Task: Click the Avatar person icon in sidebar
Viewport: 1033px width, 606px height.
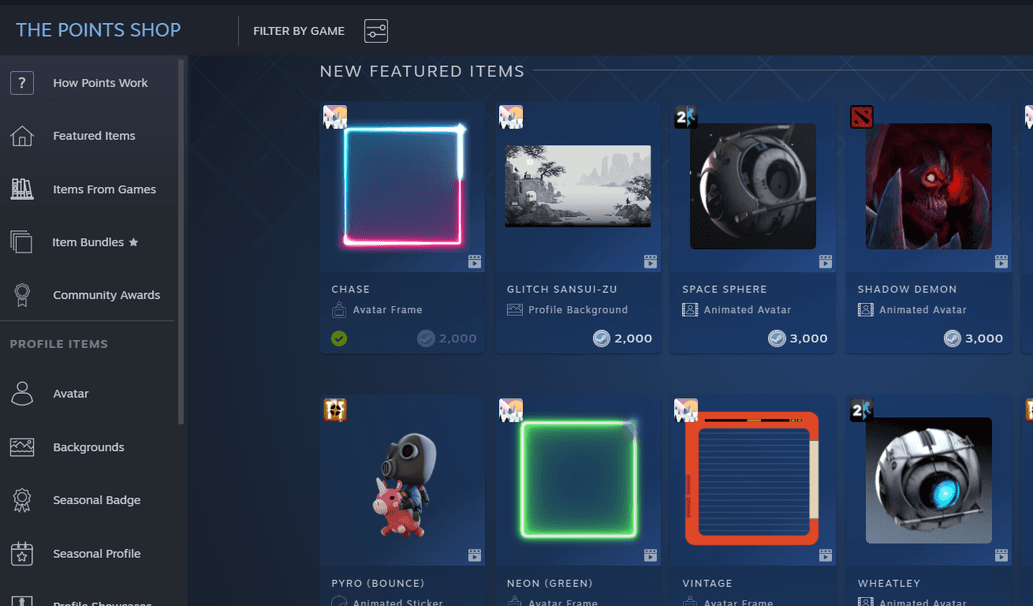Action: (22, 393)
